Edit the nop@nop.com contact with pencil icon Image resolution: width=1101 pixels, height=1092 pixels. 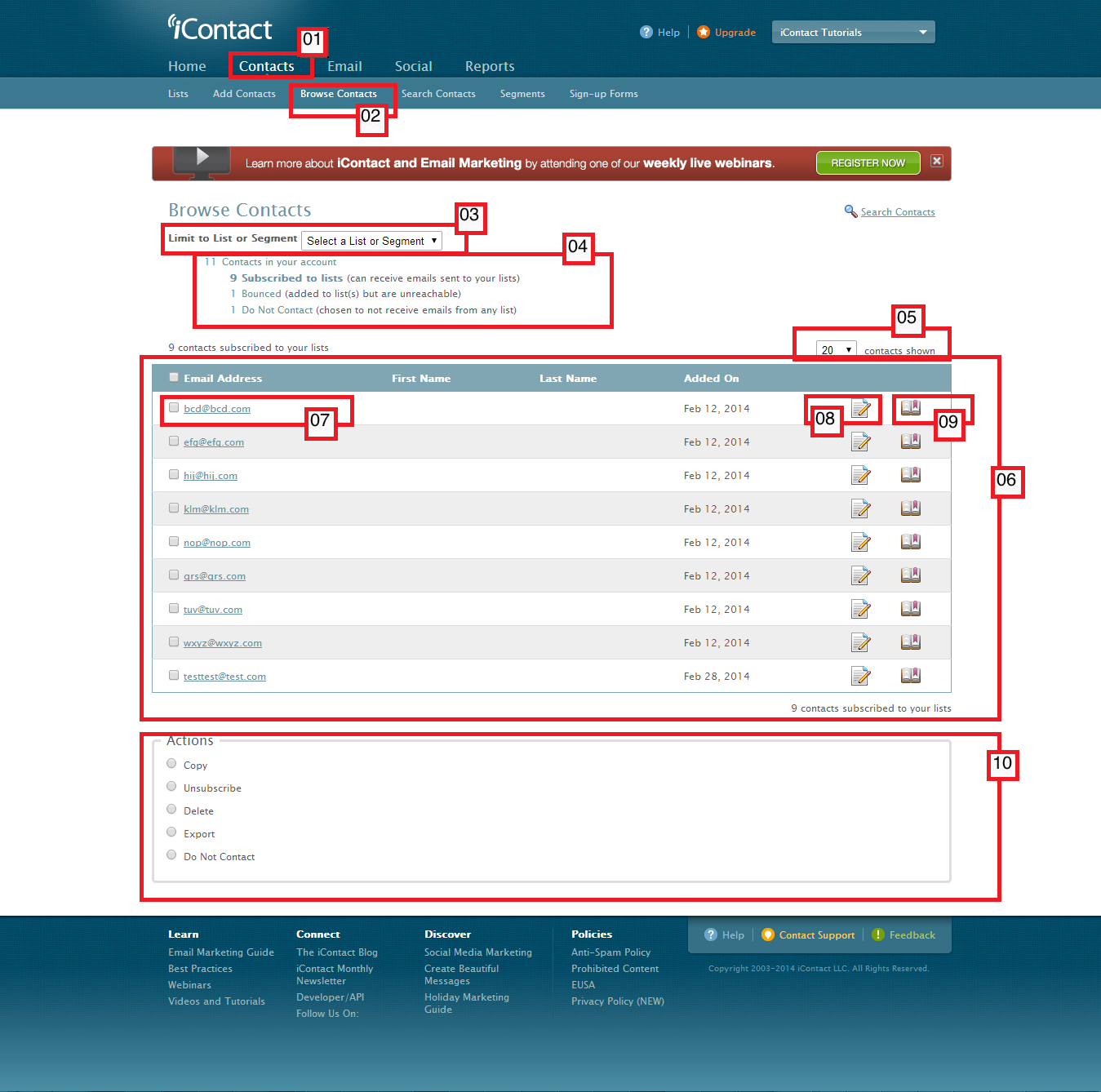coord(860,542)
